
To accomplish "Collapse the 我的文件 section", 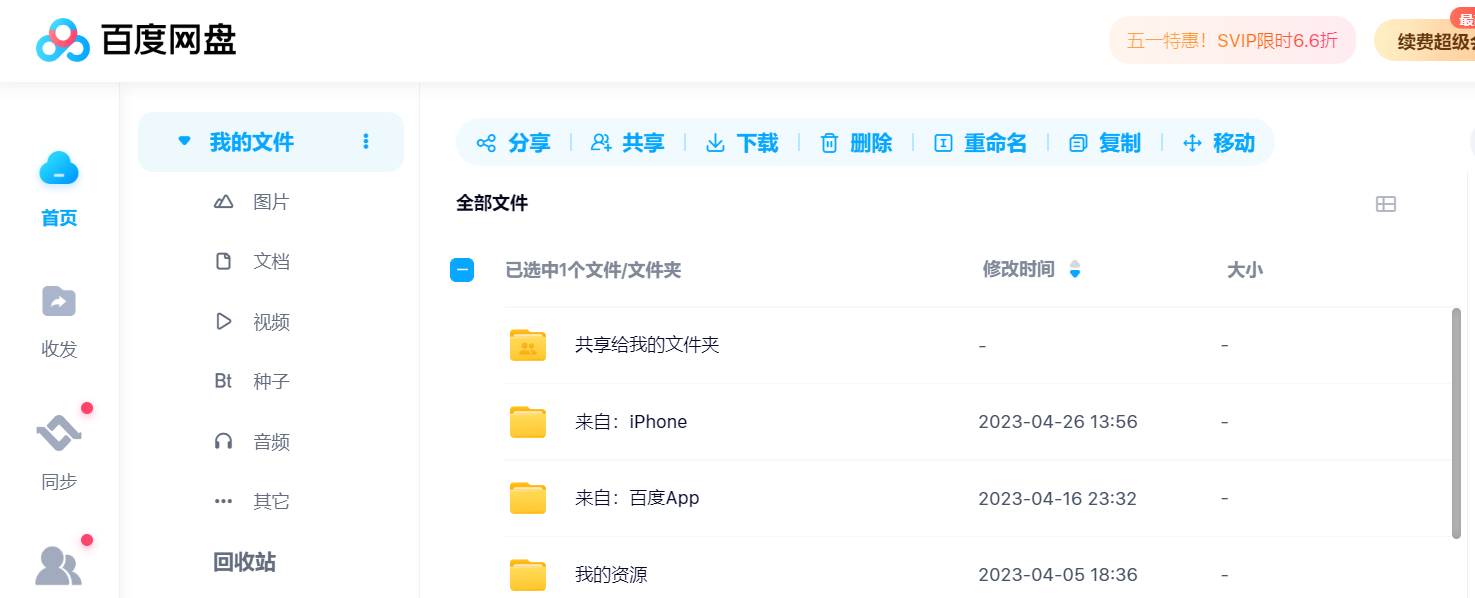I will click(183, 141).
